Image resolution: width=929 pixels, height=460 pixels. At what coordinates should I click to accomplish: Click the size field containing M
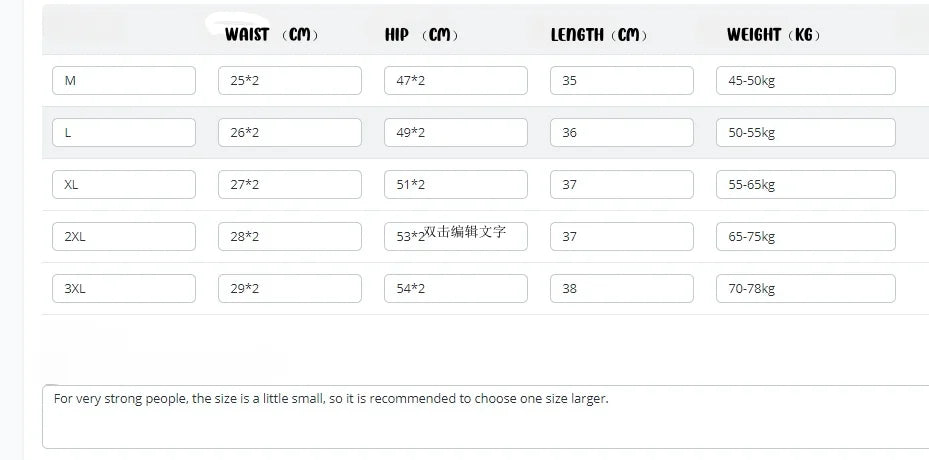[124, 81]
